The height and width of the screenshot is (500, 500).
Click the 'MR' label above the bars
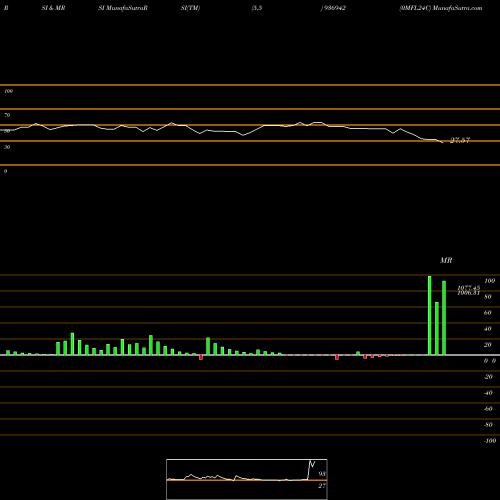[446, 260]
